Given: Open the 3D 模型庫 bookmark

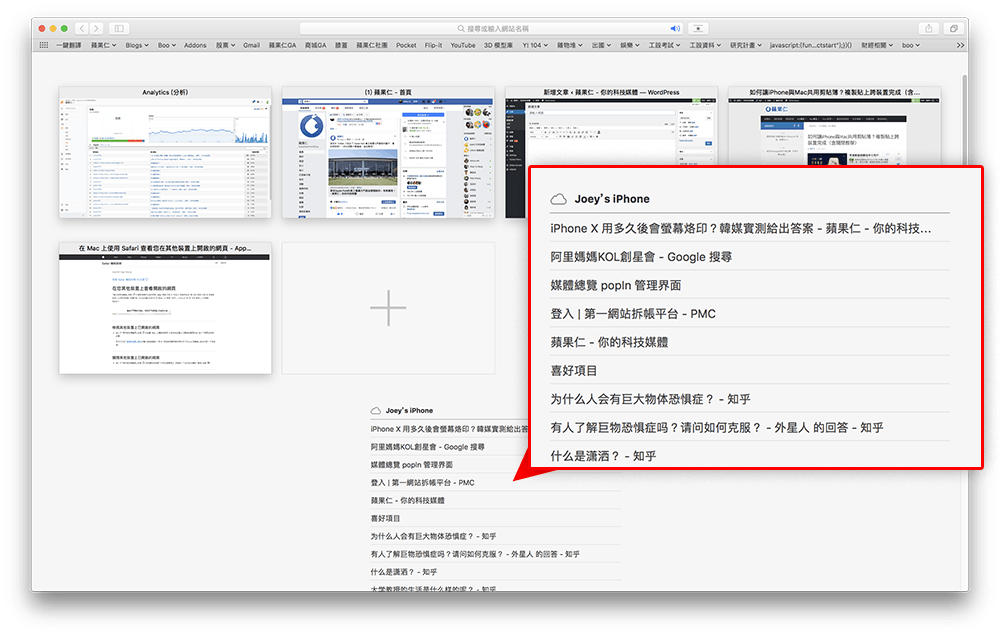Looking at the screenshot, I should click(498, 45).
